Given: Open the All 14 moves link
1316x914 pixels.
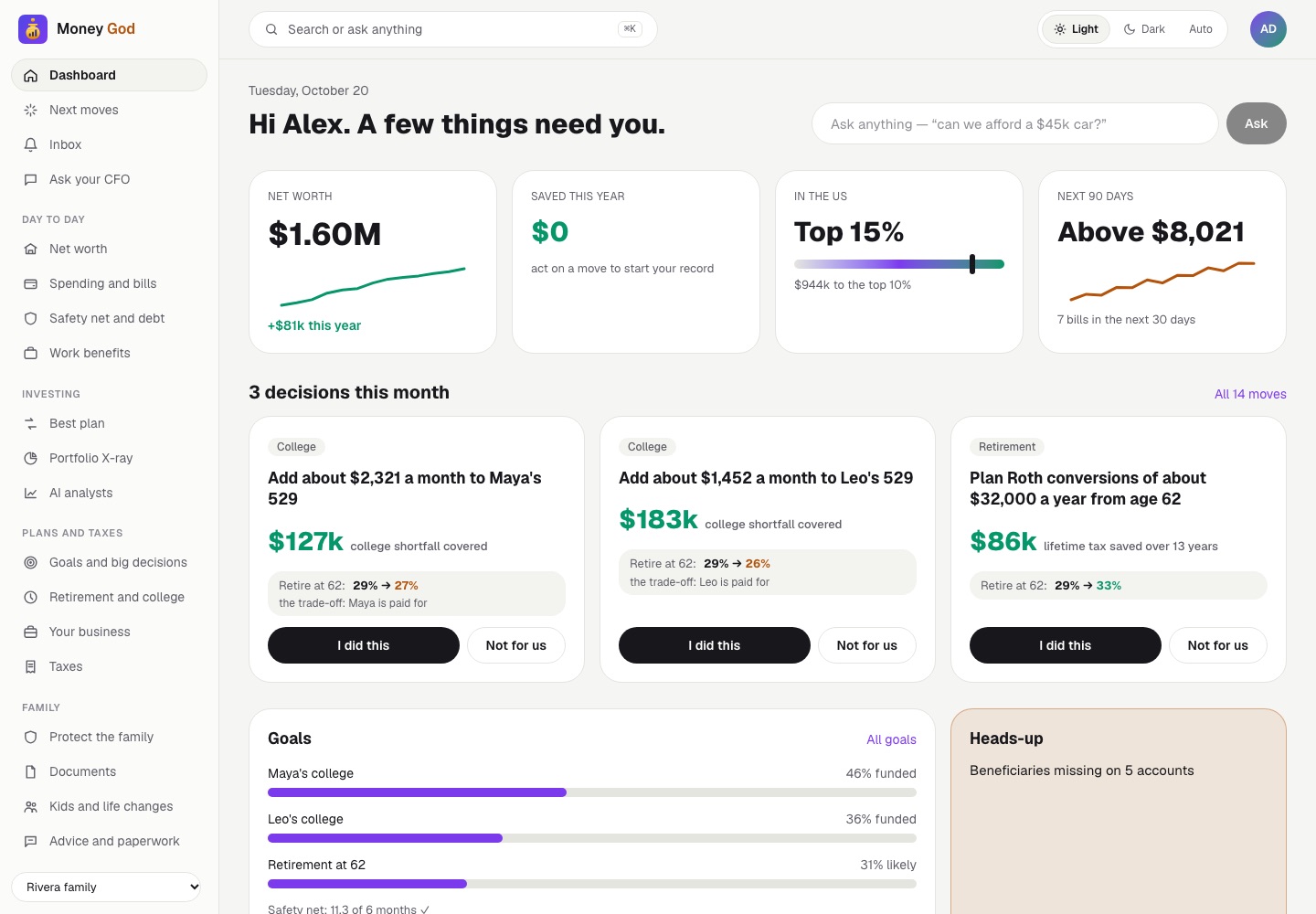Looking at the screenshot, I should click(1250, 394).
